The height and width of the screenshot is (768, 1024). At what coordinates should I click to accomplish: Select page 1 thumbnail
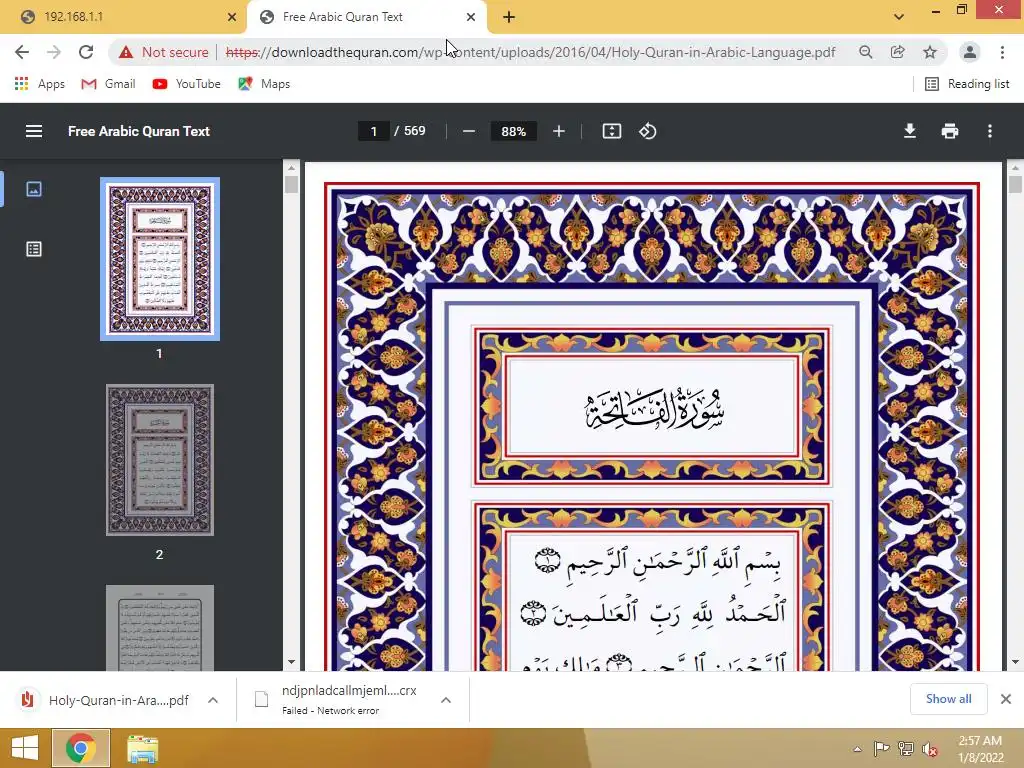(160, 259)
